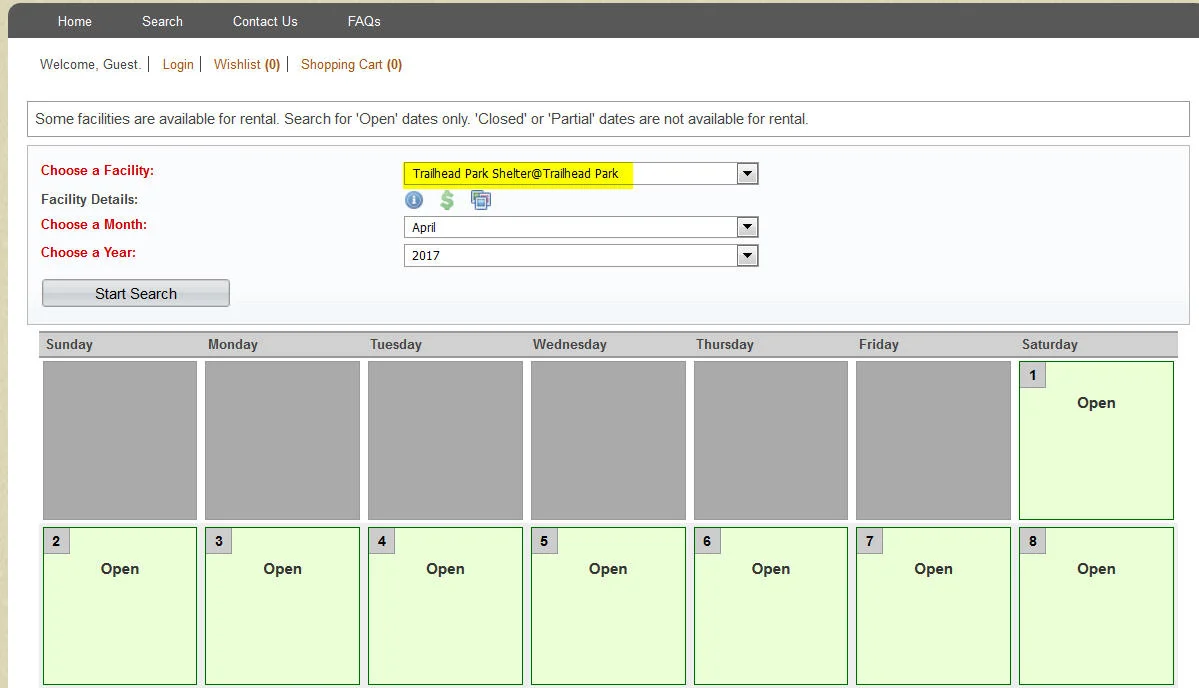
Task: Click the Thursday column header
Action: coord(725,345)
